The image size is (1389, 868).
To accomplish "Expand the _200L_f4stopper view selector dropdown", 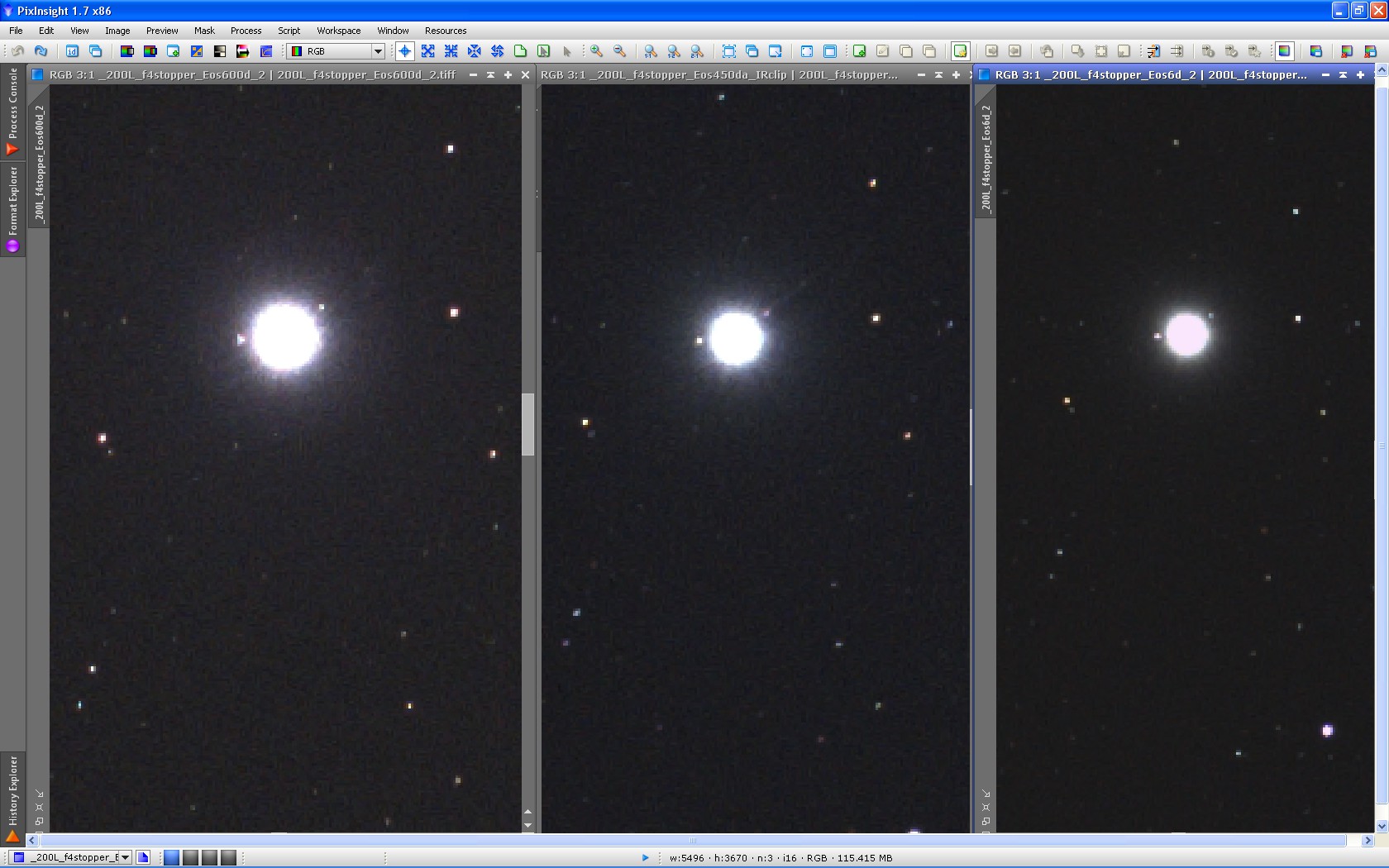I will click(x=125, y=857).
